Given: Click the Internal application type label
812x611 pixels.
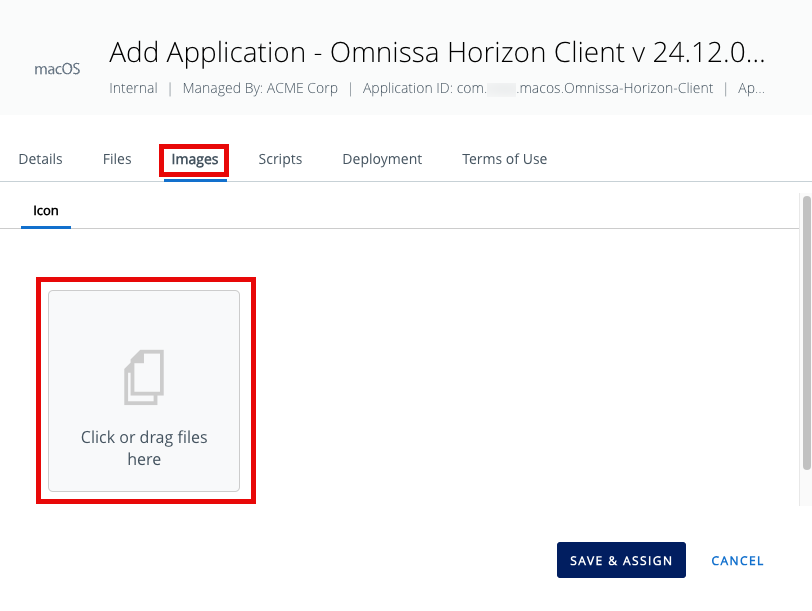Looking at the screenshot, I should tap(133, 88).
